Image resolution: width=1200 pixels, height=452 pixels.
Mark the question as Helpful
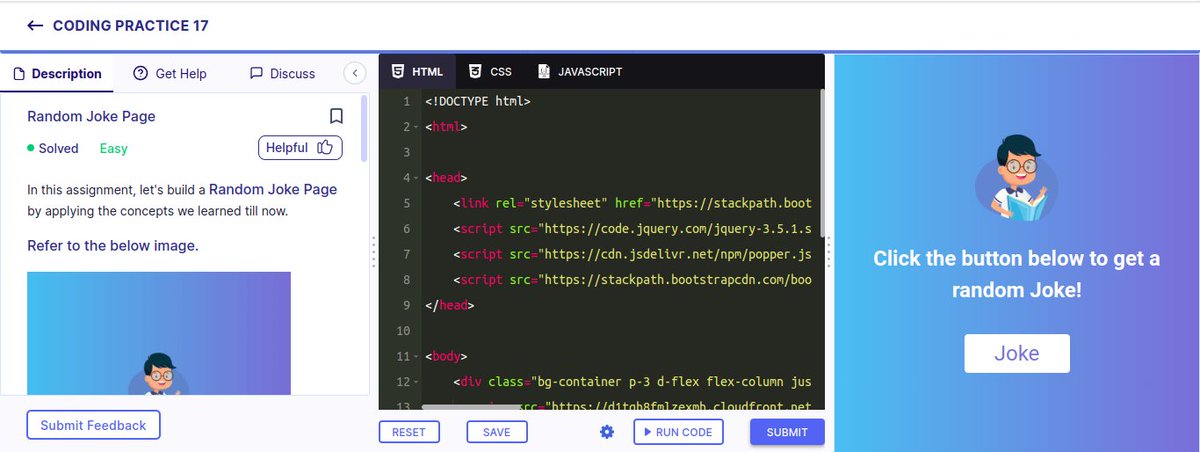click(300, 147)
